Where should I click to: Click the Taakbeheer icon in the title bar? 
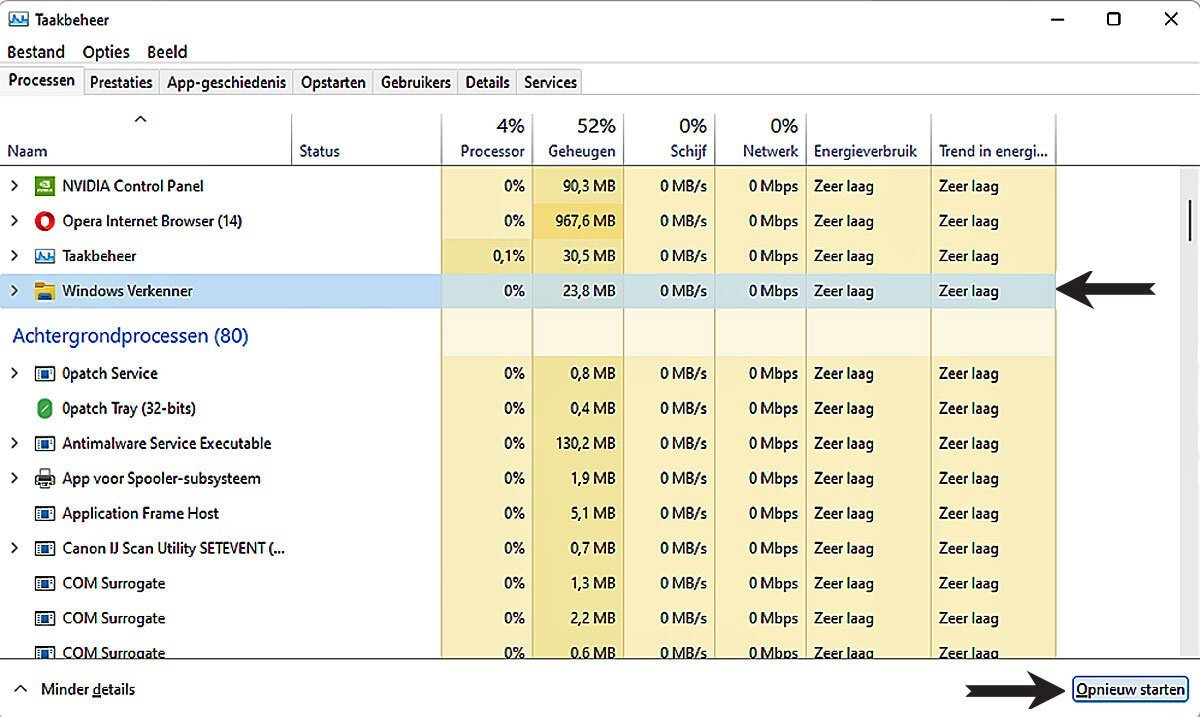18,20
